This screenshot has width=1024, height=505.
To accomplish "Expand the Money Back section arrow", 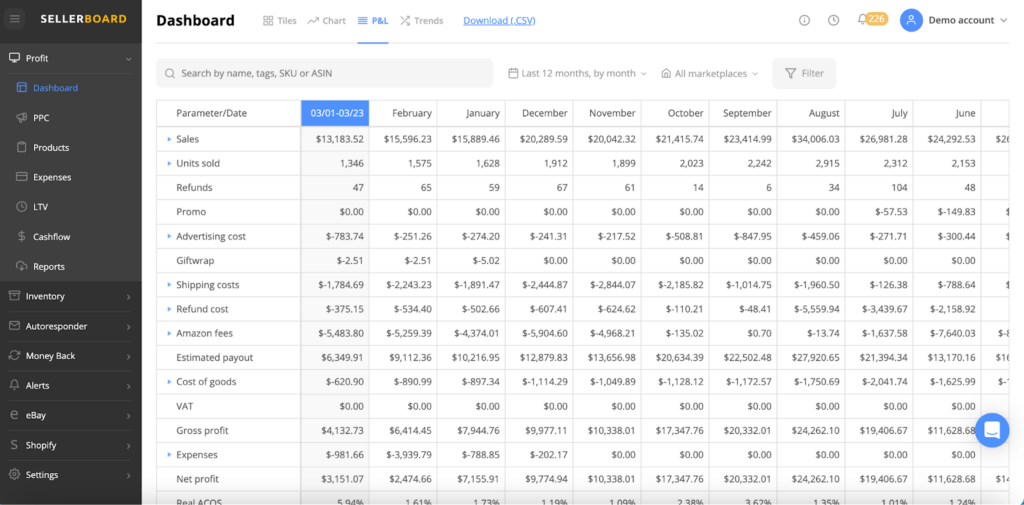I will (x=128, y=356).
